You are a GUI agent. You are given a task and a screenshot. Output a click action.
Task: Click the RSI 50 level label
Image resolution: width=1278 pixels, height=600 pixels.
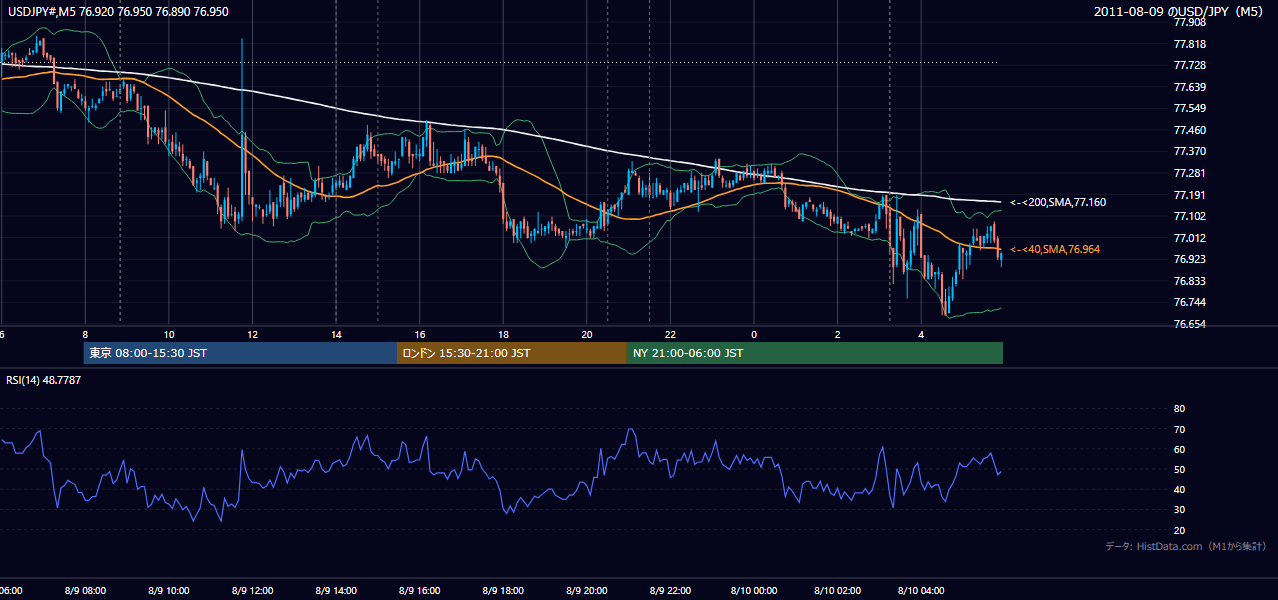[1179, 469]
